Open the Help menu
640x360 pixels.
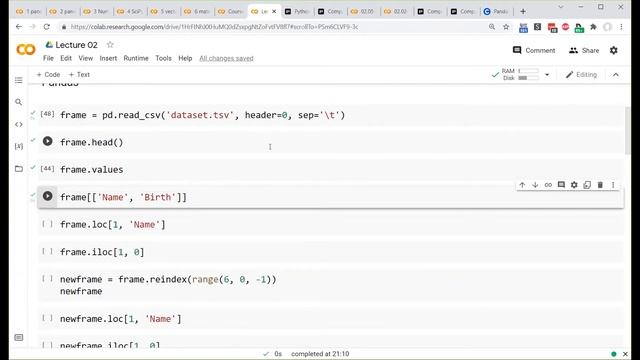pyautogui.click(x=185, y=58)
